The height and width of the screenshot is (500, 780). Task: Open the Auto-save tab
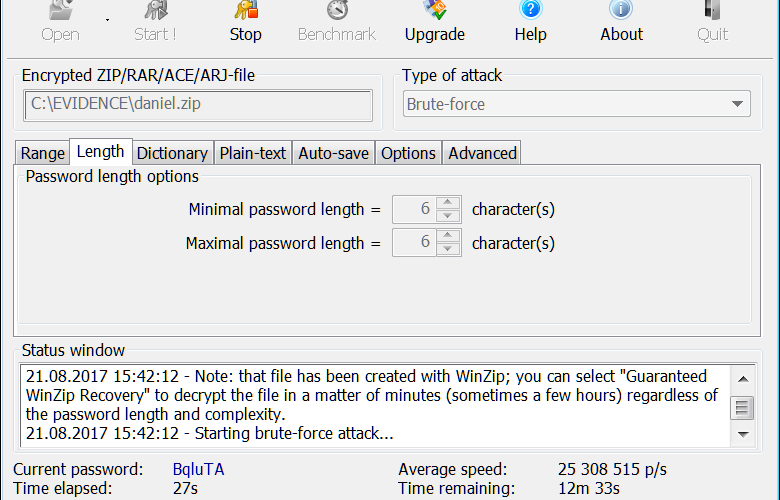pos(333,153)
